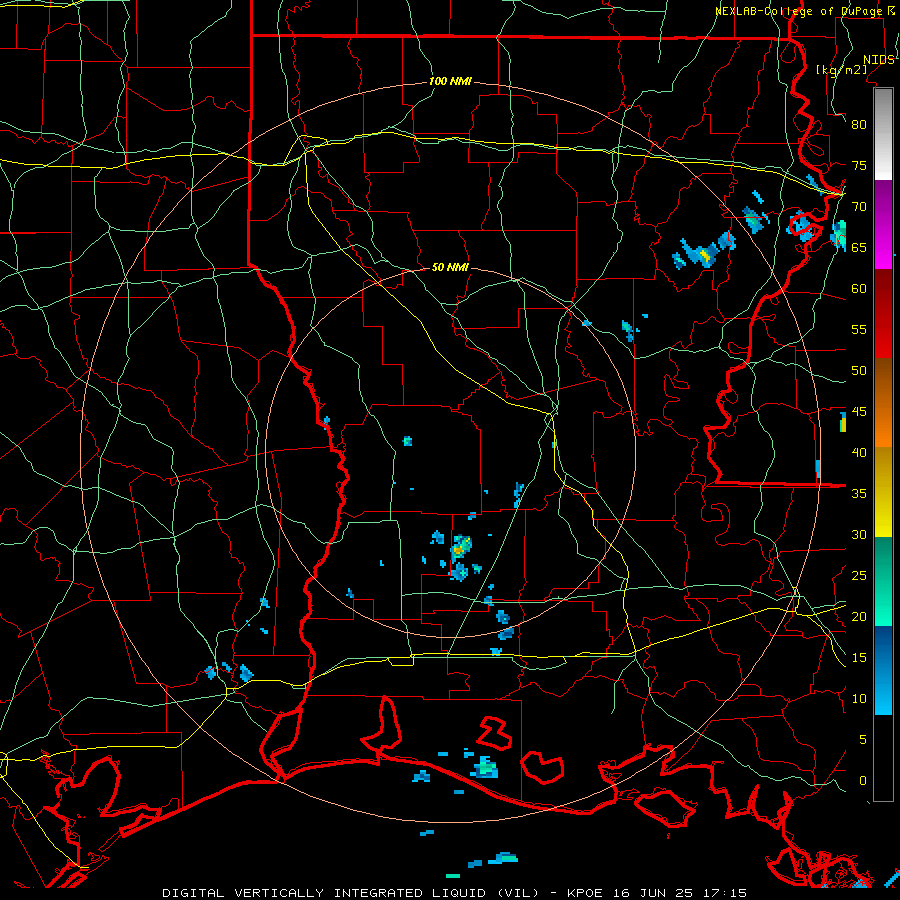Click the orange-cored storm cell south of center
900x900 pixels.
(460, 548)
